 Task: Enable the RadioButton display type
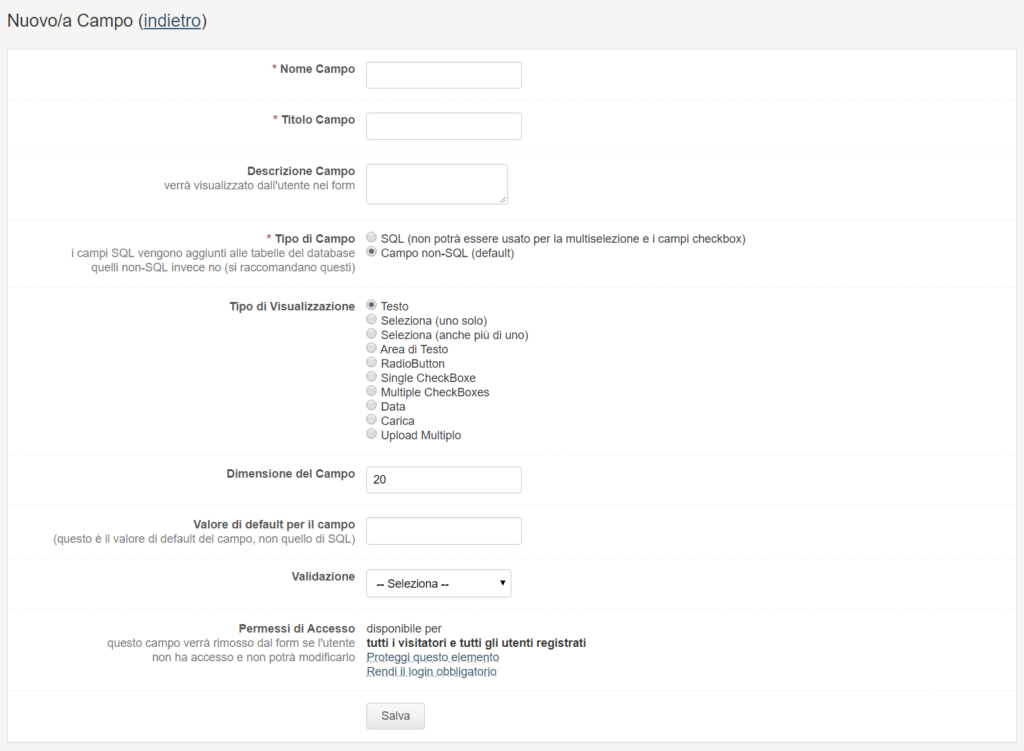(x=372, y=363)
